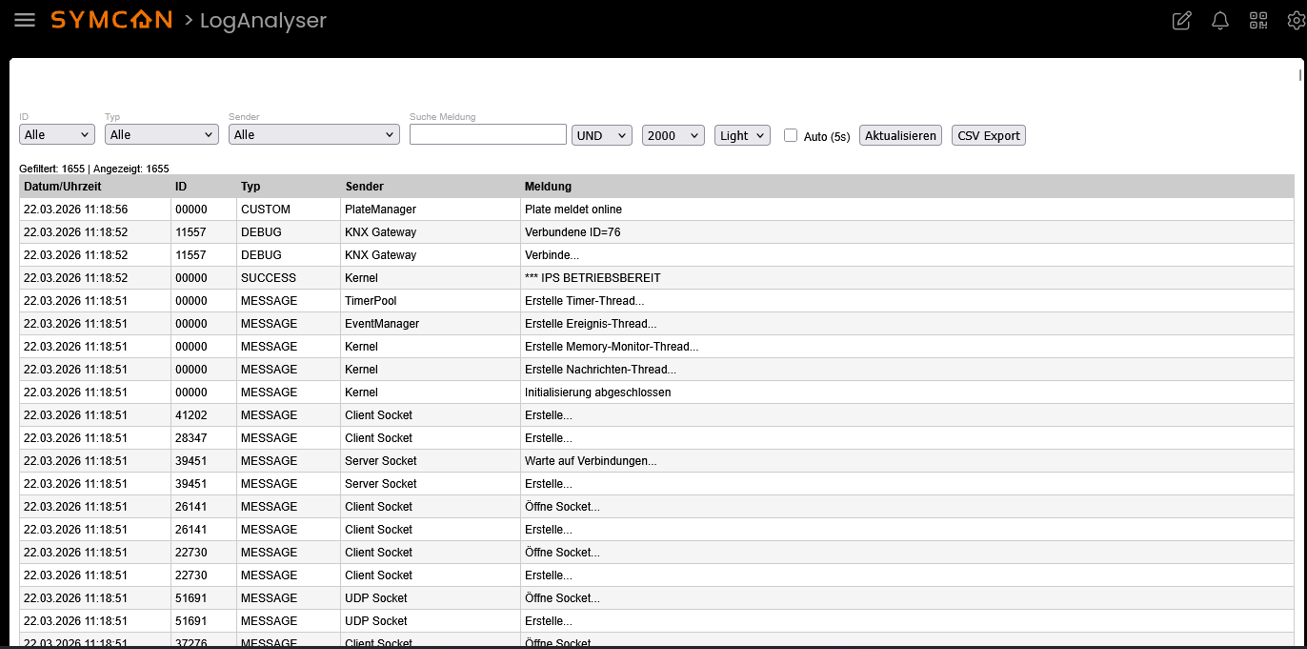Screen dimensions: 1307x649
Task: Open the Light theme dropdown
Action: pos(742,135)
